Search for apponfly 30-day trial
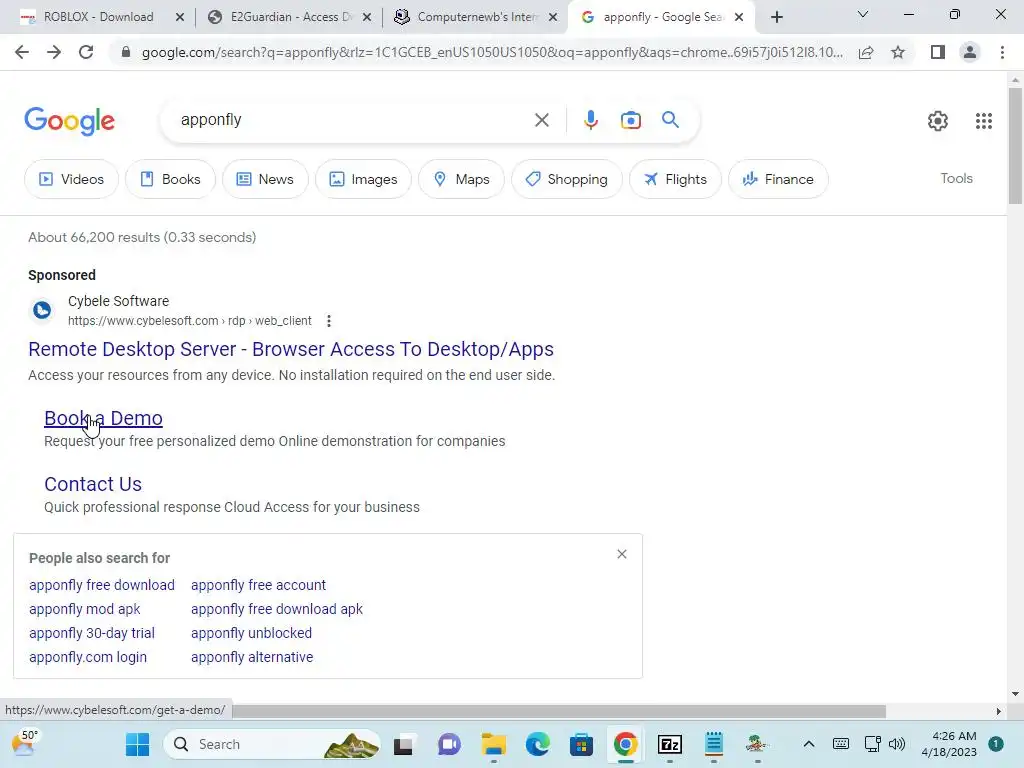 (91, 633)
